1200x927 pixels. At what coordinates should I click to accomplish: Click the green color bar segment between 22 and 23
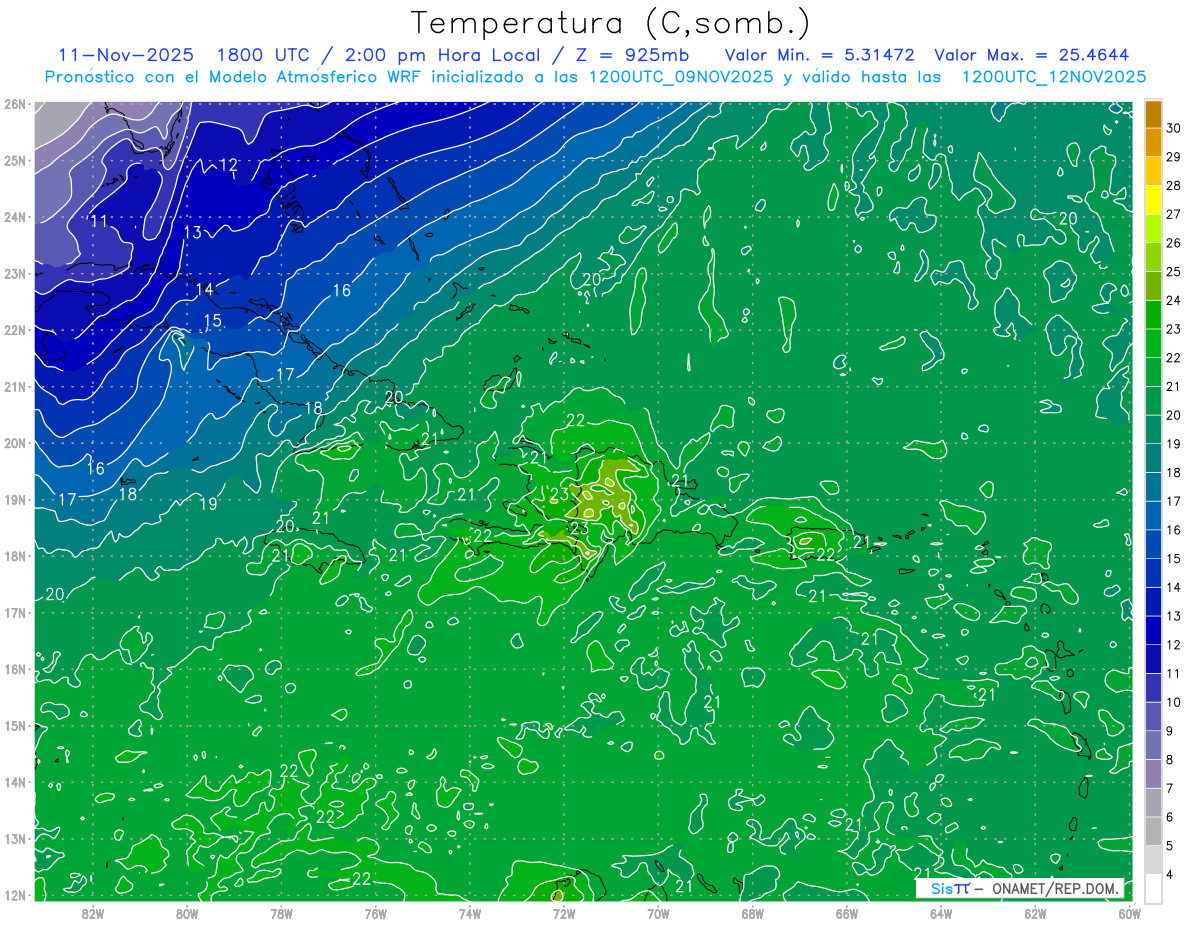tap(1153, 343)
